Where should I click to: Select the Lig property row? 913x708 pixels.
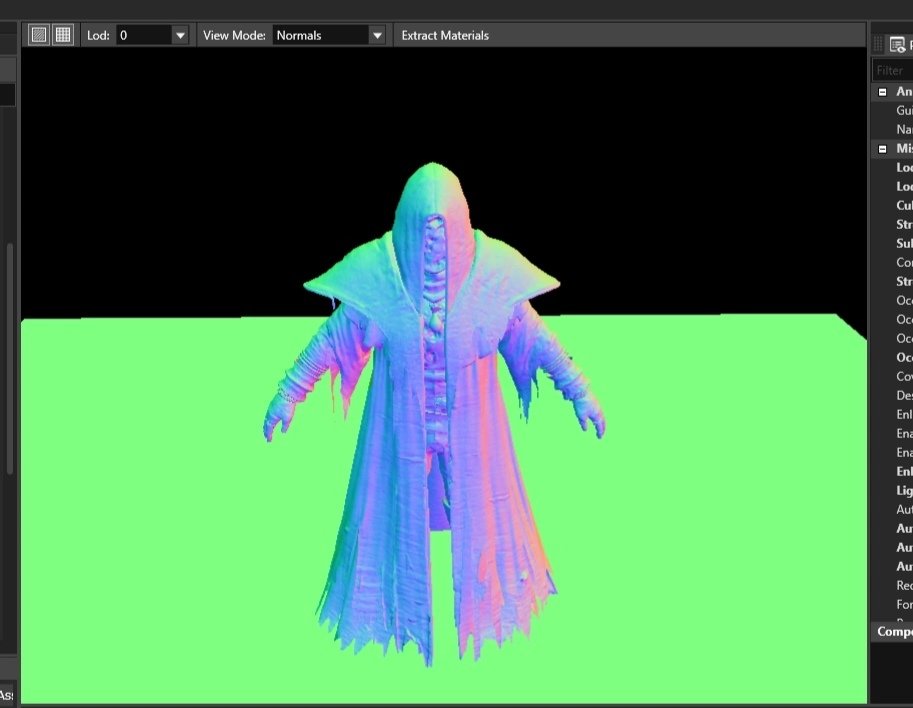pos(903,490)
